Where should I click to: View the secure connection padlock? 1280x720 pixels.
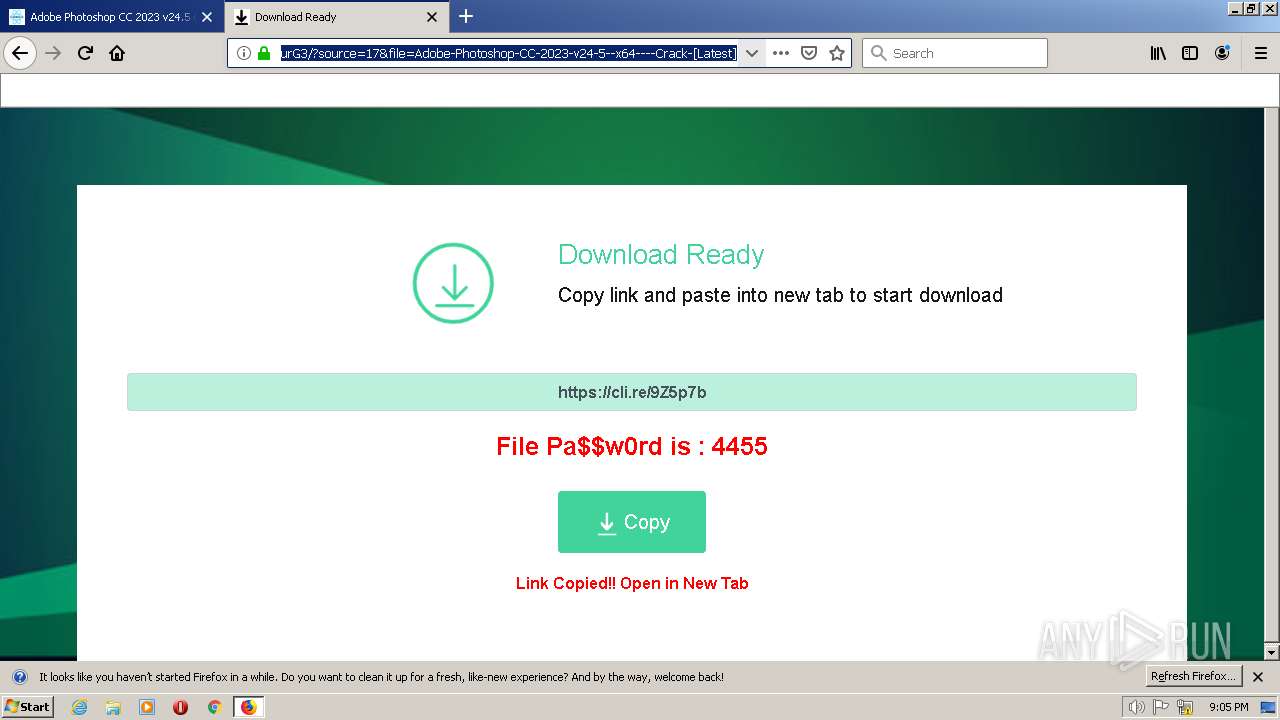[264, 53]
